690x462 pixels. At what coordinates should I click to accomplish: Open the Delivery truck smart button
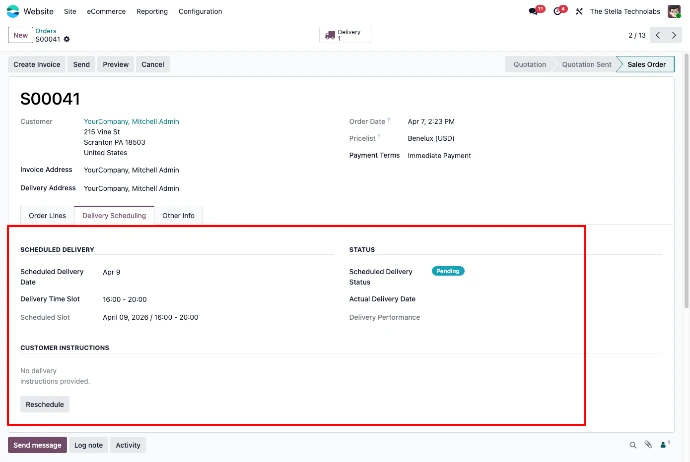tap(344, 35)
